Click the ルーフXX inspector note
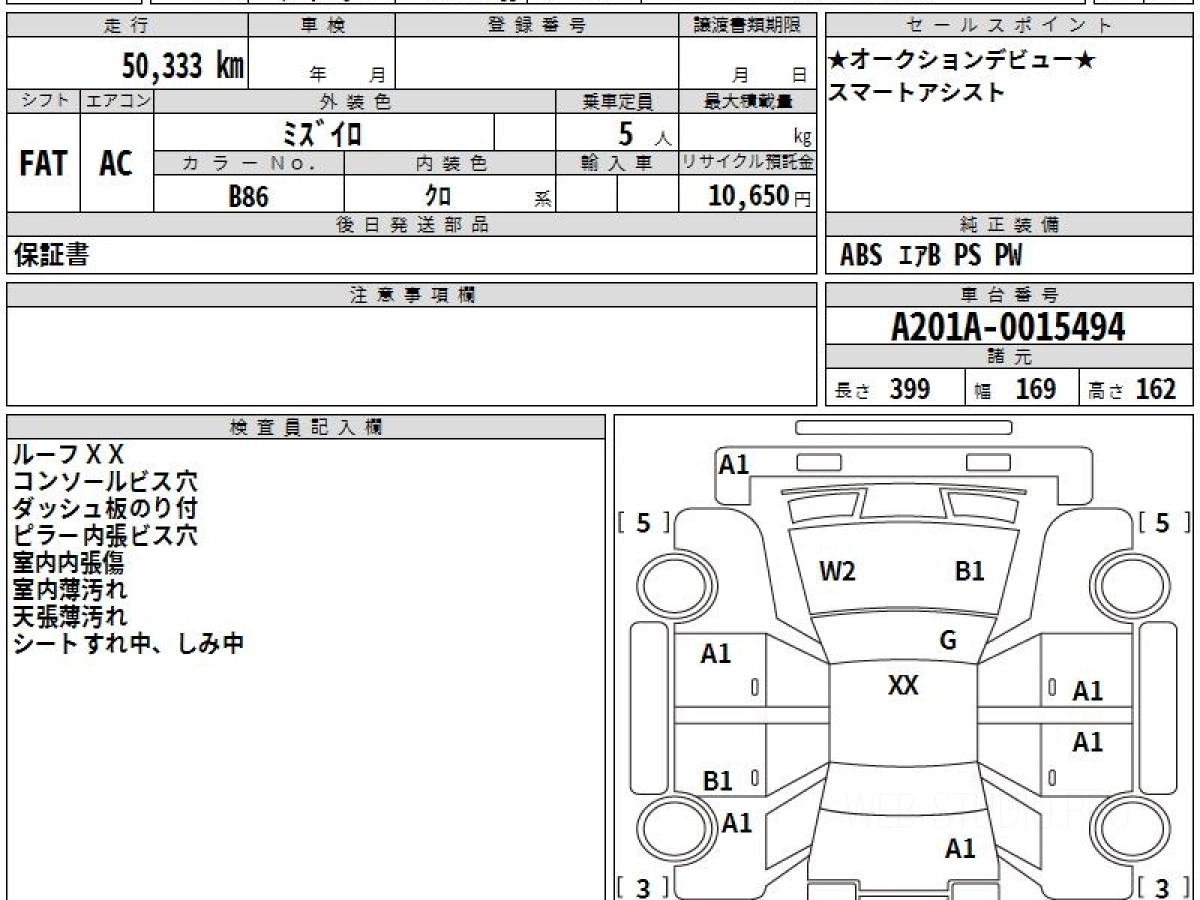Viewport: 1200px width, 900px height. (69, 455)
